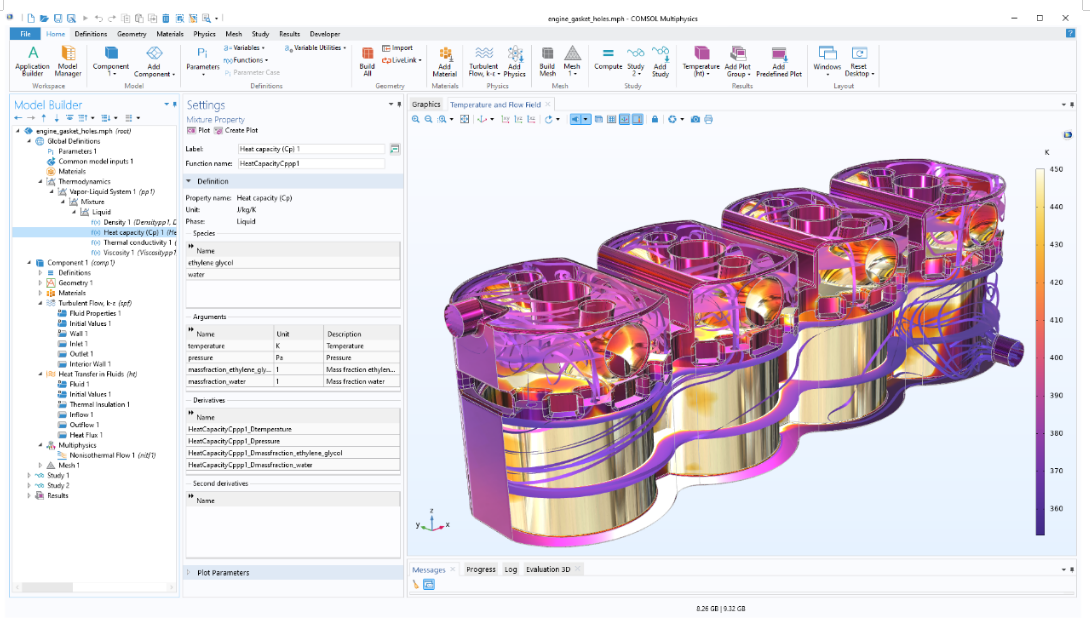Viewport: 1090px width, 624px height.
Task: Switch to the YZ view
Action: (519, 120)
